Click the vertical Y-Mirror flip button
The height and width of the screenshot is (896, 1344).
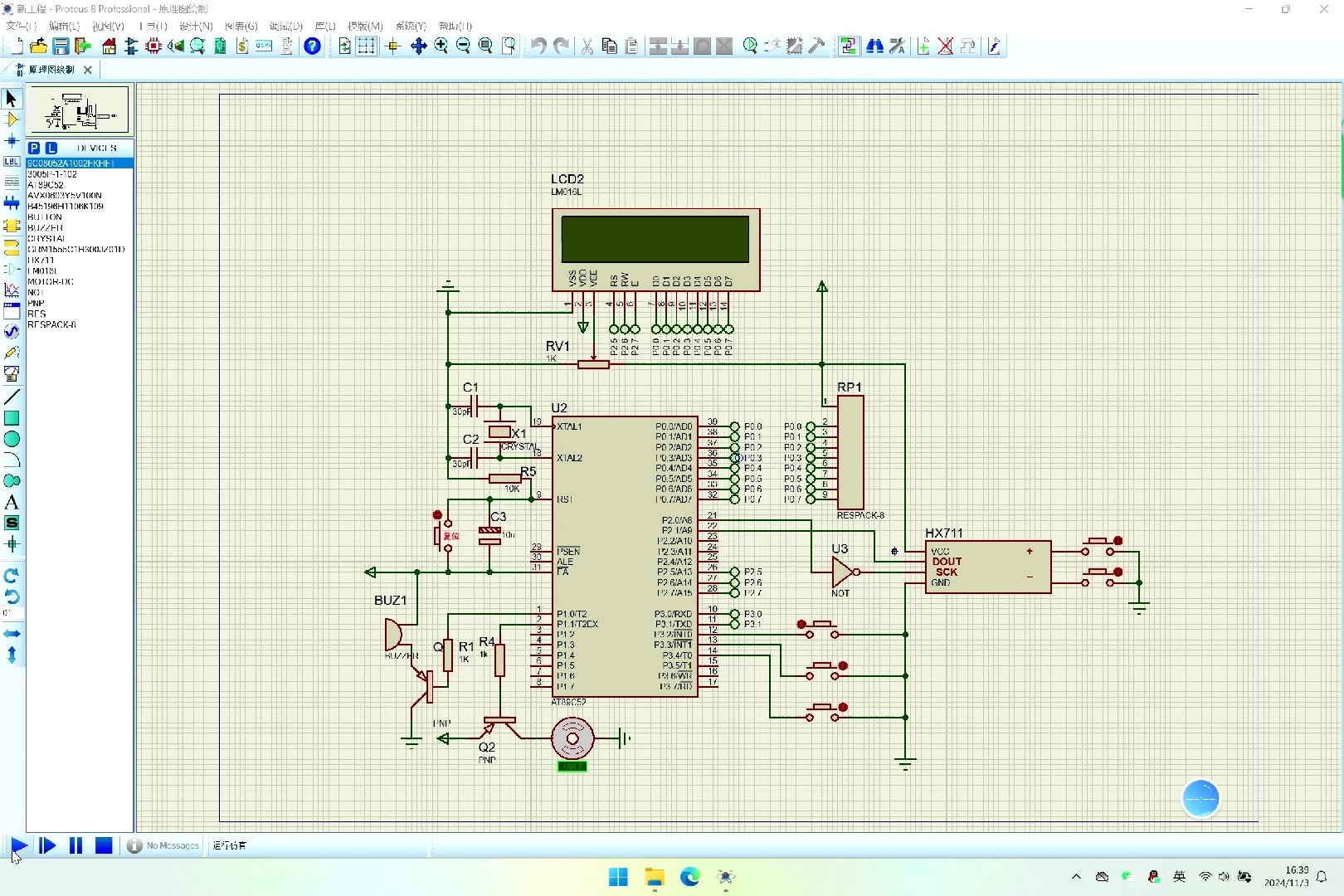point(12,655)
